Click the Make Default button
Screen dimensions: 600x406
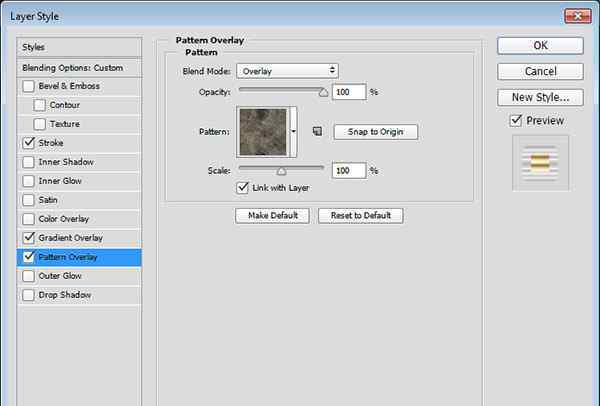(x=272, y=215)
